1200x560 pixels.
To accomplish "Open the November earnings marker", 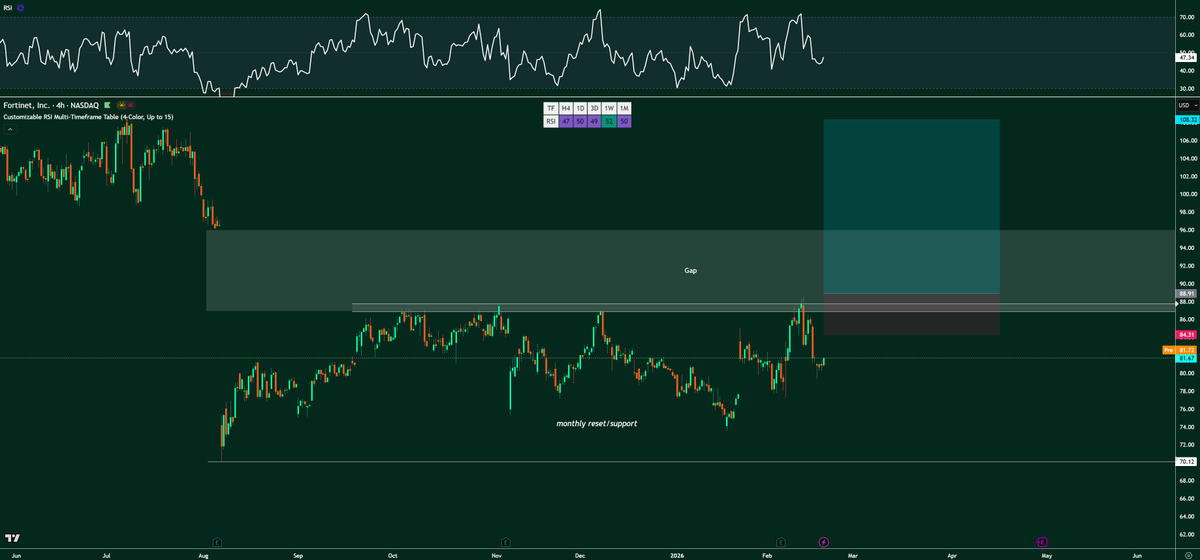I will pos(506,541).
